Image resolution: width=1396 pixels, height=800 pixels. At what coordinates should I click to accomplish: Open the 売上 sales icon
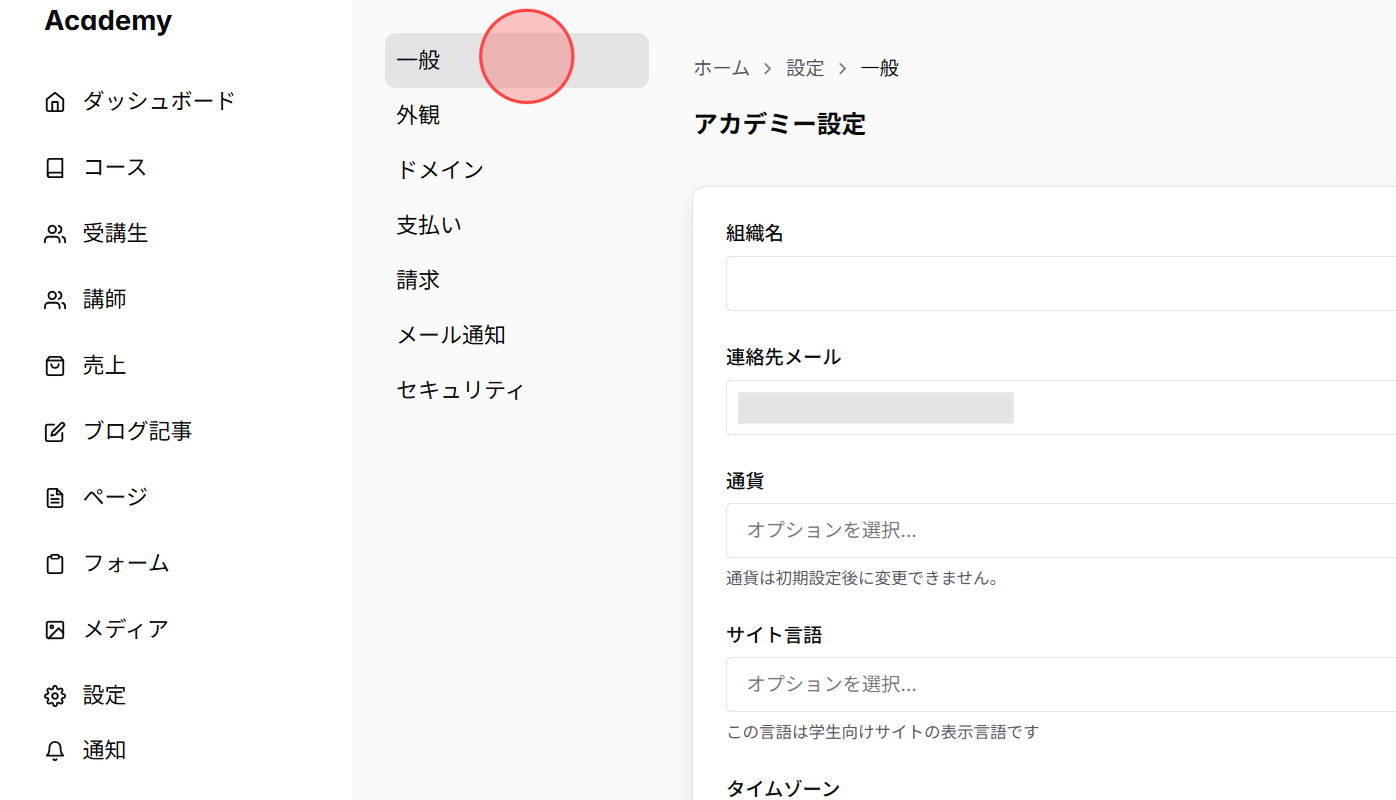coord(55,364)
